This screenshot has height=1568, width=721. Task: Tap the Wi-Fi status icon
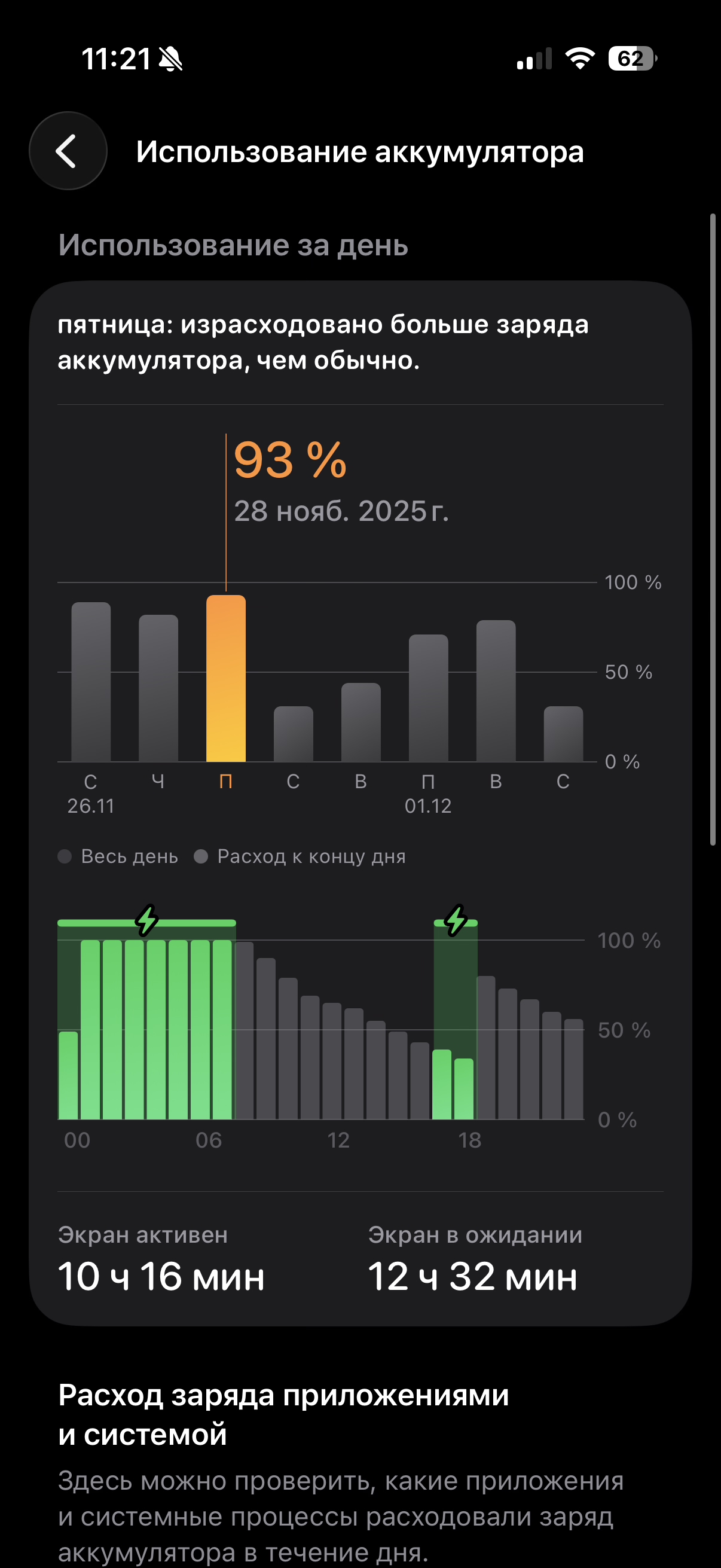[579, 59]
